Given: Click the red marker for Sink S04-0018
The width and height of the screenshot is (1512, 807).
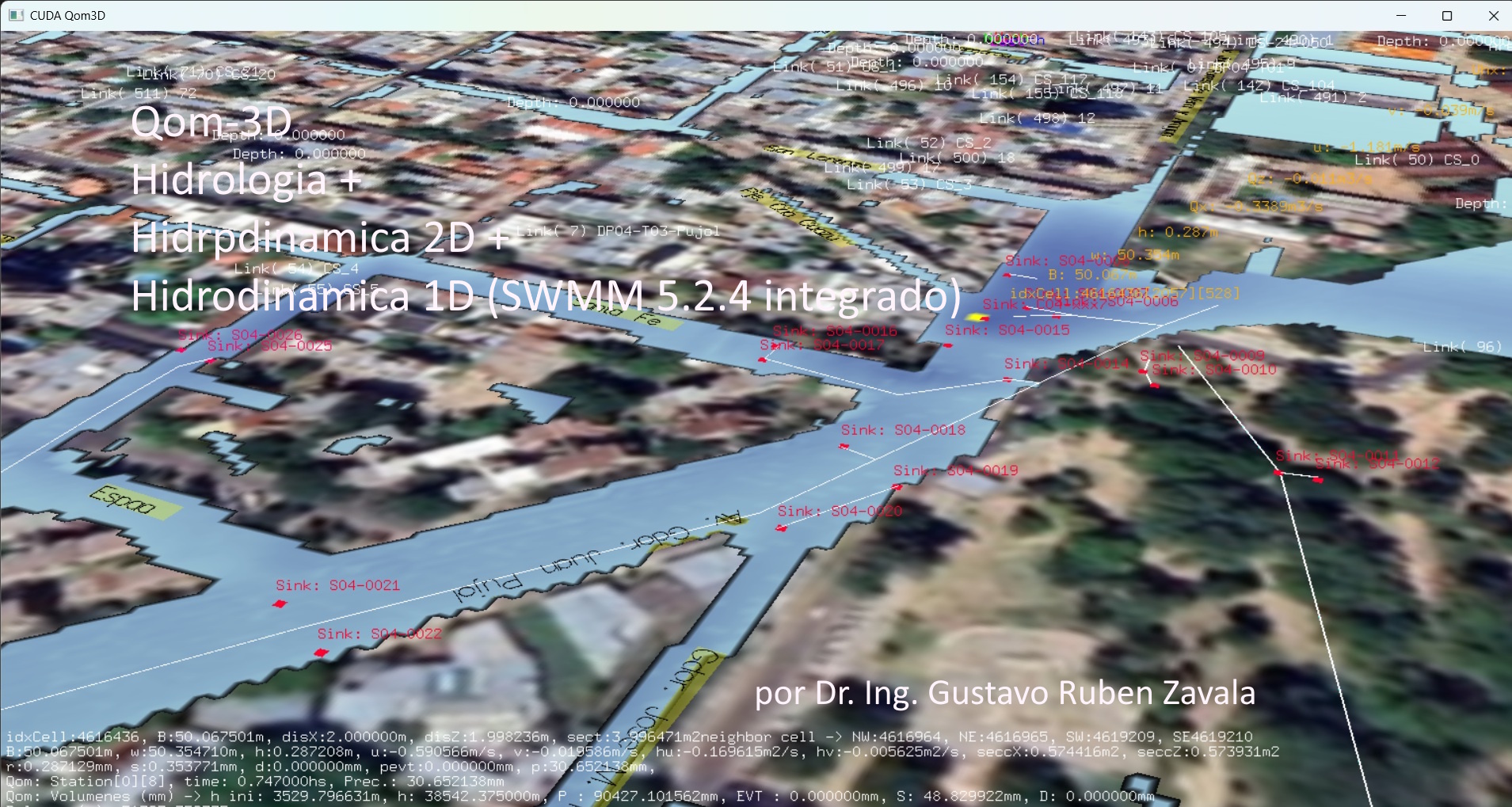Looking at the screenshot, I should coord(844,447).
